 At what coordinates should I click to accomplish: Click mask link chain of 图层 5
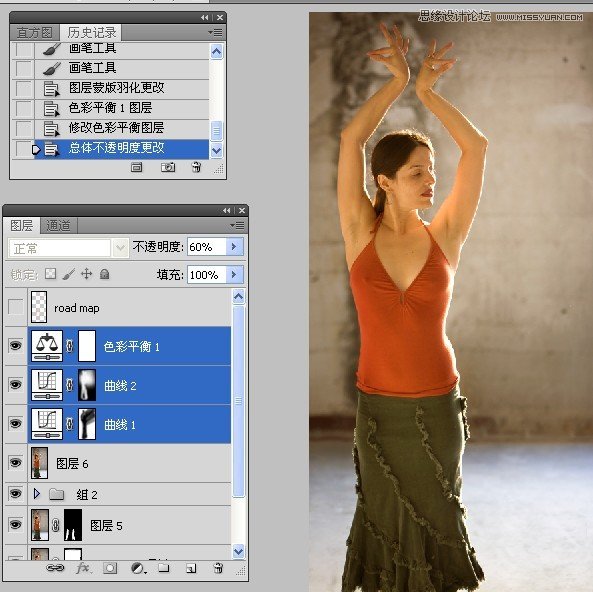click(56, 525)
